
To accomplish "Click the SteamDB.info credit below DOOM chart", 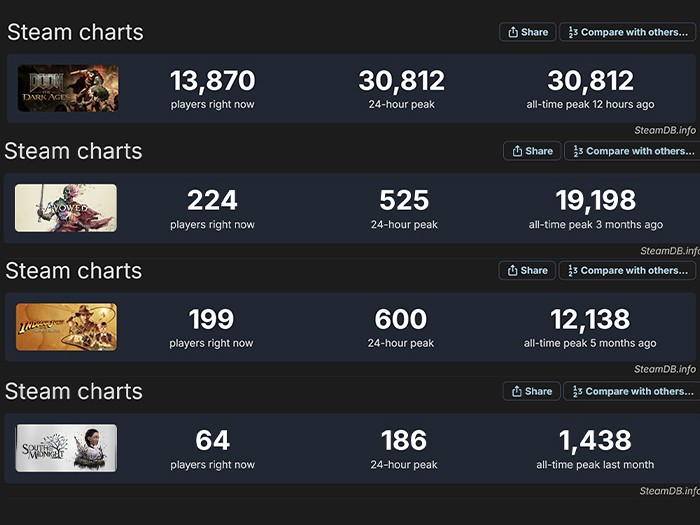I will [665, 130].
